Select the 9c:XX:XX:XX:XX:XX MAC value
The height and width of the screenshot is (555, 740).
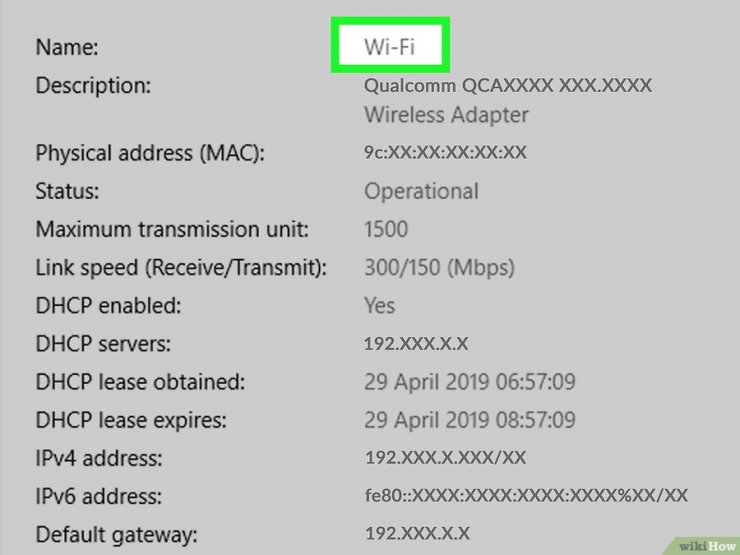[445, 152]
